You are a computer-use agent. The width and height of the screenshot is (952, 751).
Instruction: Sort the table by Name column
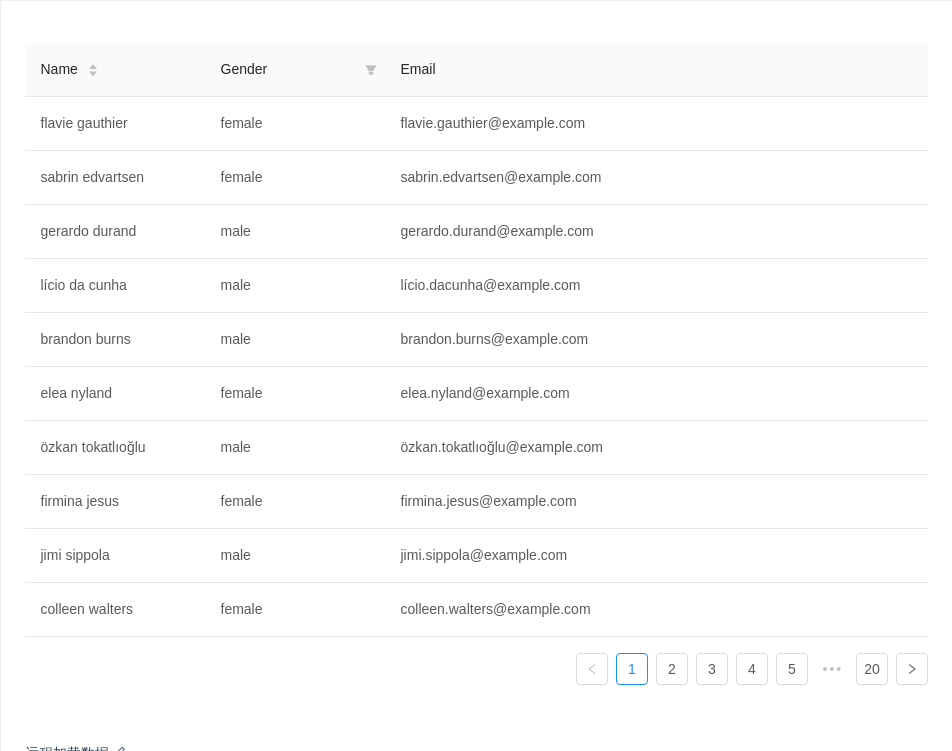93,70
